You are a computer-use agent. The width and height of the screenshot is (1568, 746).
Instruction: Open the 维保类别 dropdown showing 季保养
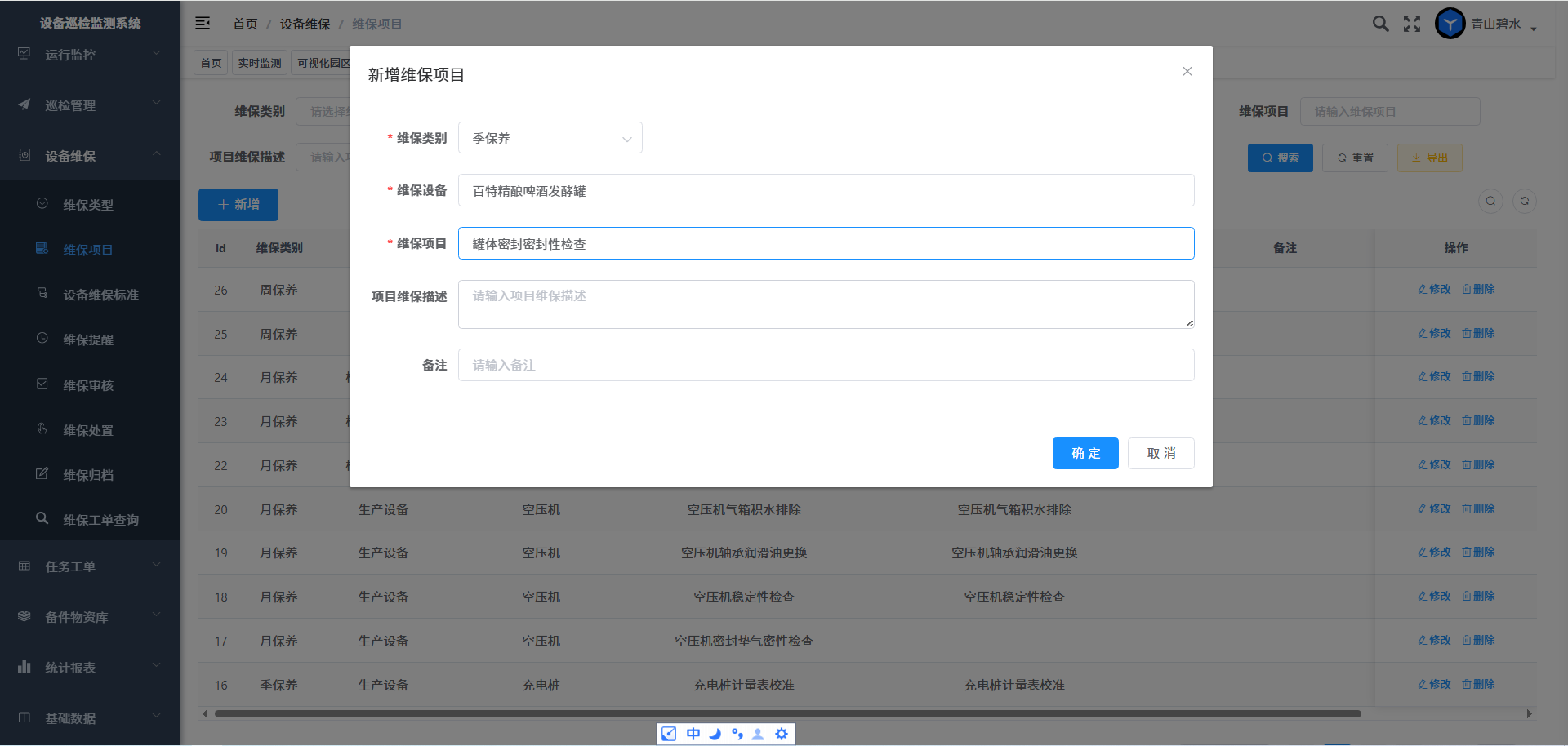point(550,138)
